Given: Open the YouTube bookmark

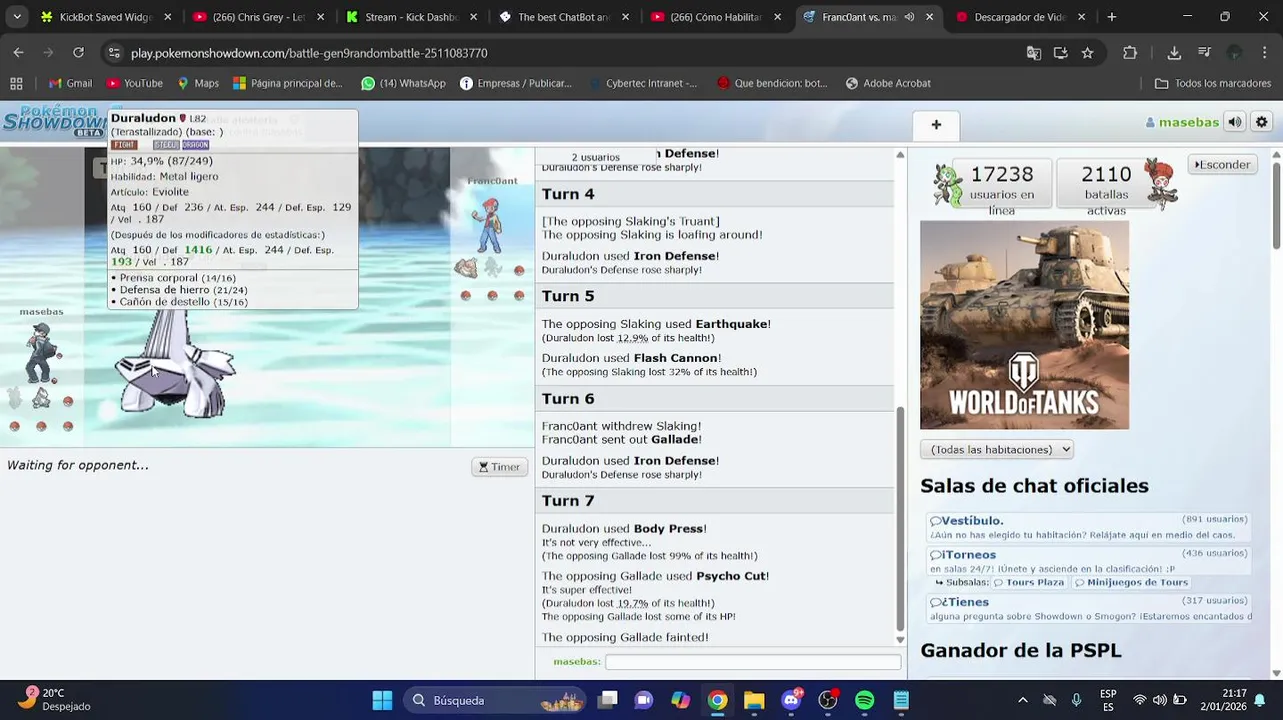Looking at the screenshot, I should coord(134,83).
